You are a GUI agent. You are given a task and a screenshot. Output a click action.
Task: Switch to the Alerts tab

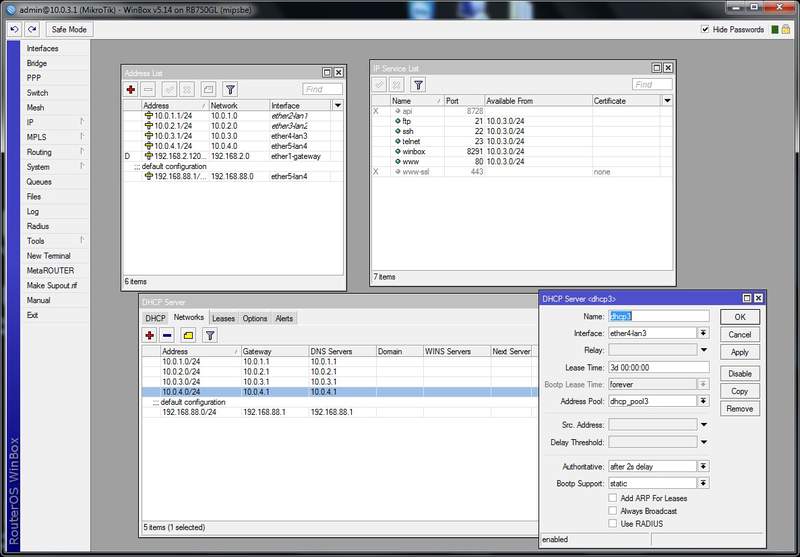284,318
